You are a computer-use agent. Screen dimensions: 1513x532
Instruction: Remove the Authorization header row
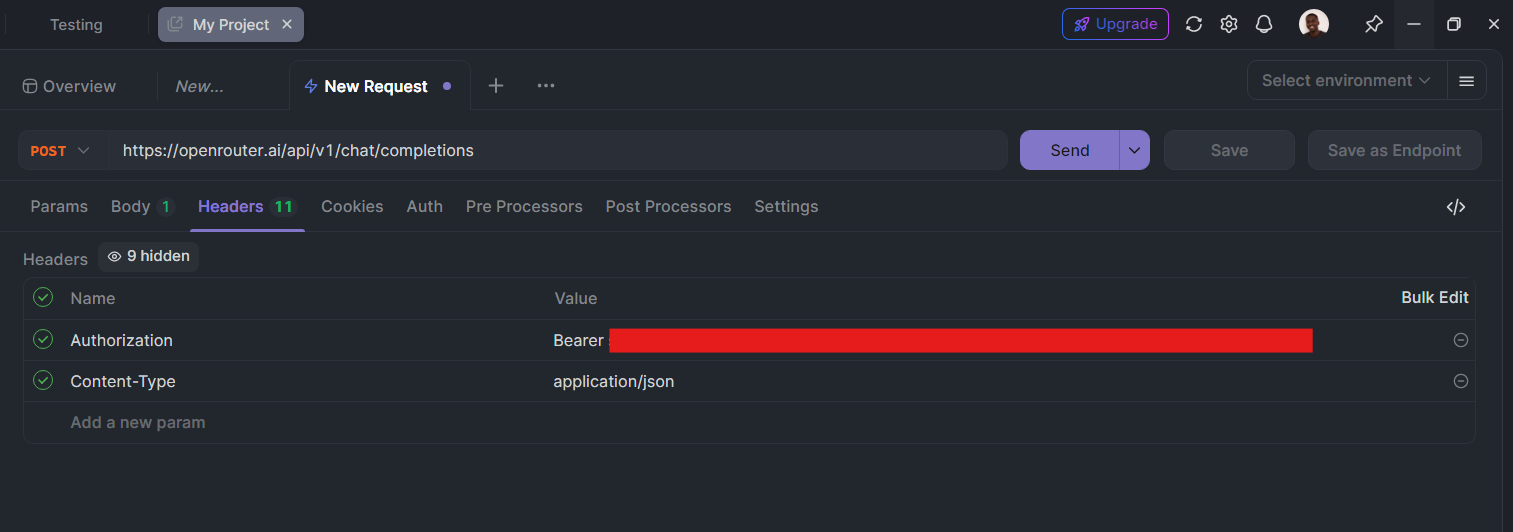click(1461, 340)
